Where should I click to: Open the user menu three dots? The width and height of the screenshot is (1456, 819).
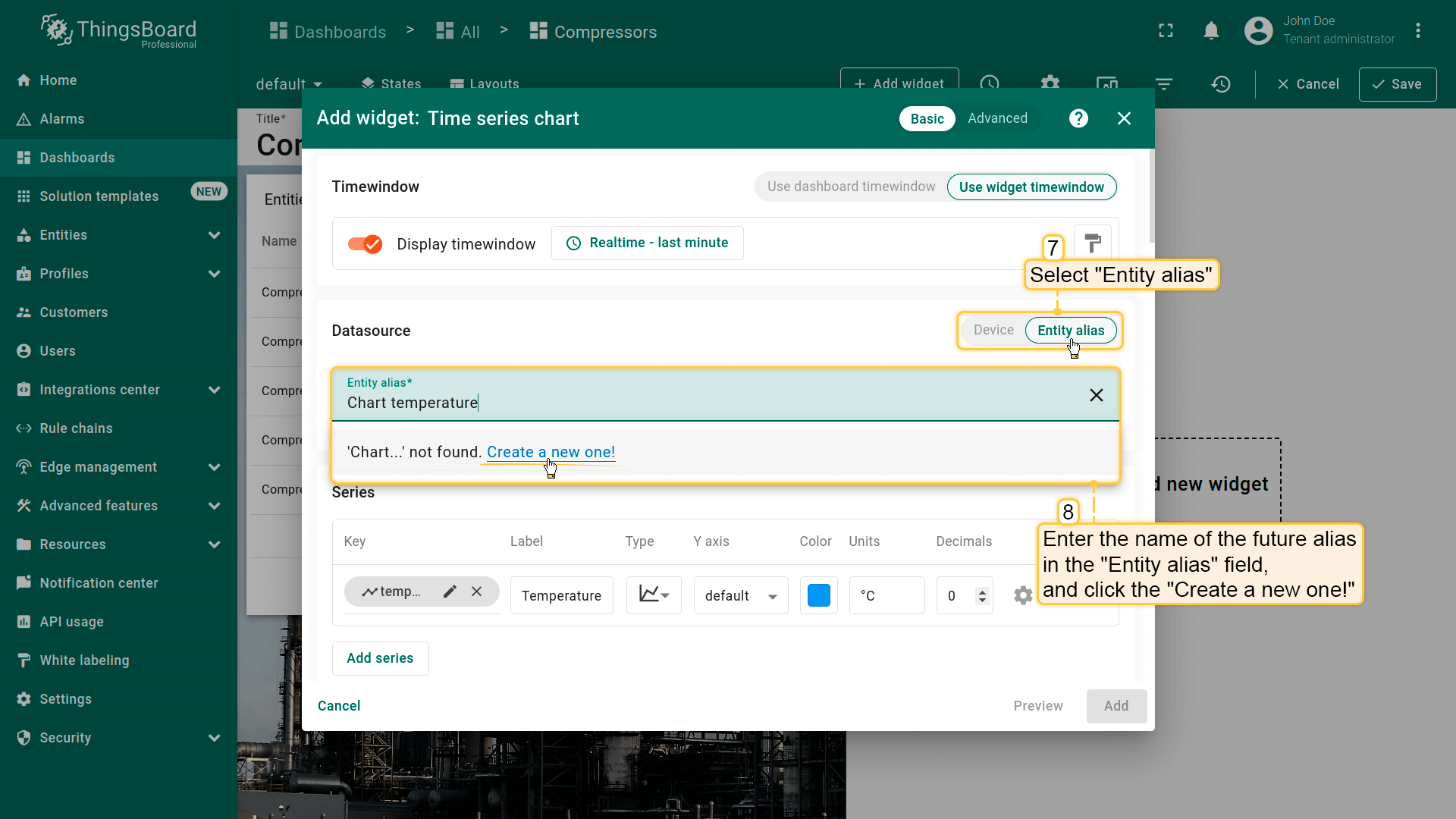tap(1417, 31)
